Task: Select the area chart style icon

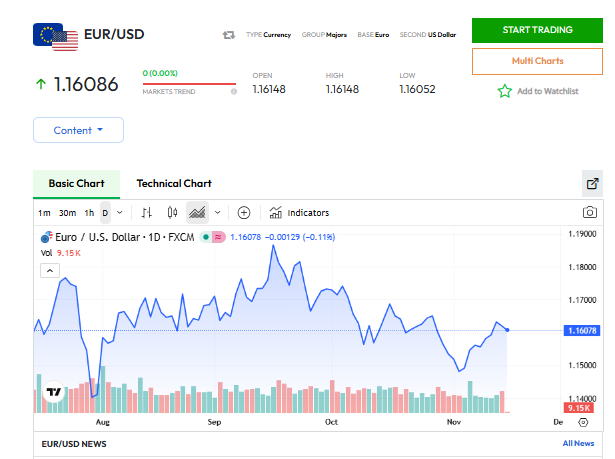Action: (197, 212)
